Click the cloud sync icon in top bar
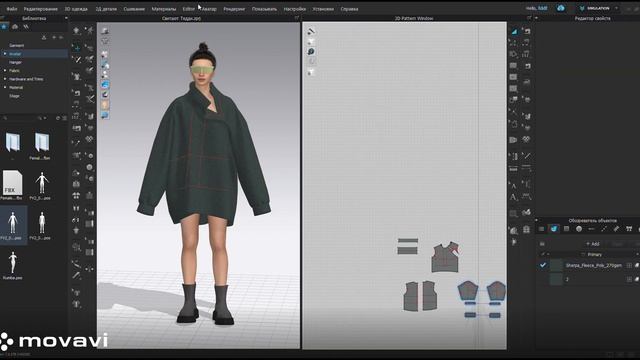The image size is (640, 360). click(x=561, y=8)
